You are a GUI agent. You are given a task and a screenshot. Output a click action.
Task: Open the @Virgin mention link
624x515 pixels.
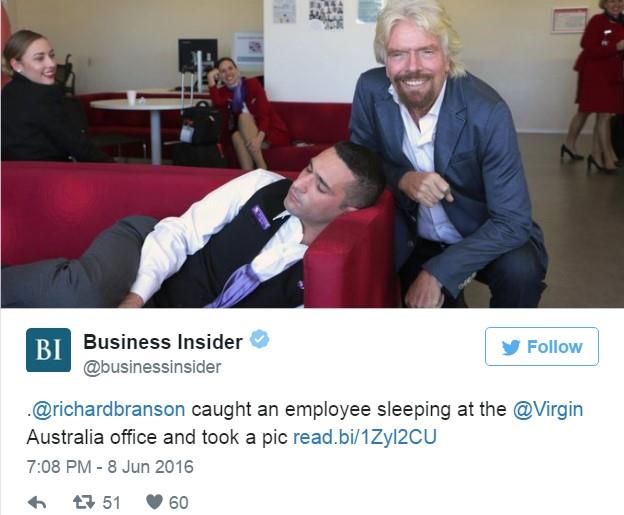pyautogui.click(x=548, y=410)
